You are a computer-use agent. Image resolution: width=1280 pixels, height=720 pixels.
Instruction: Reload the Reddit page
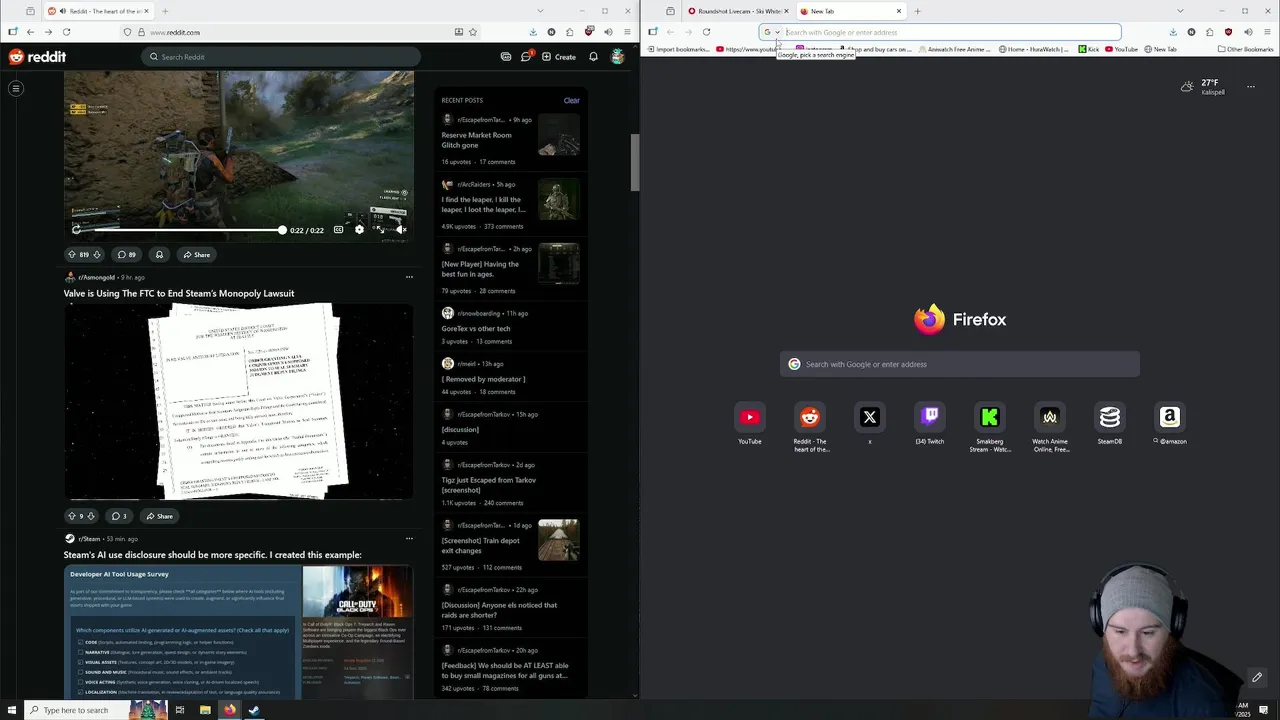(x=66, y=32)
